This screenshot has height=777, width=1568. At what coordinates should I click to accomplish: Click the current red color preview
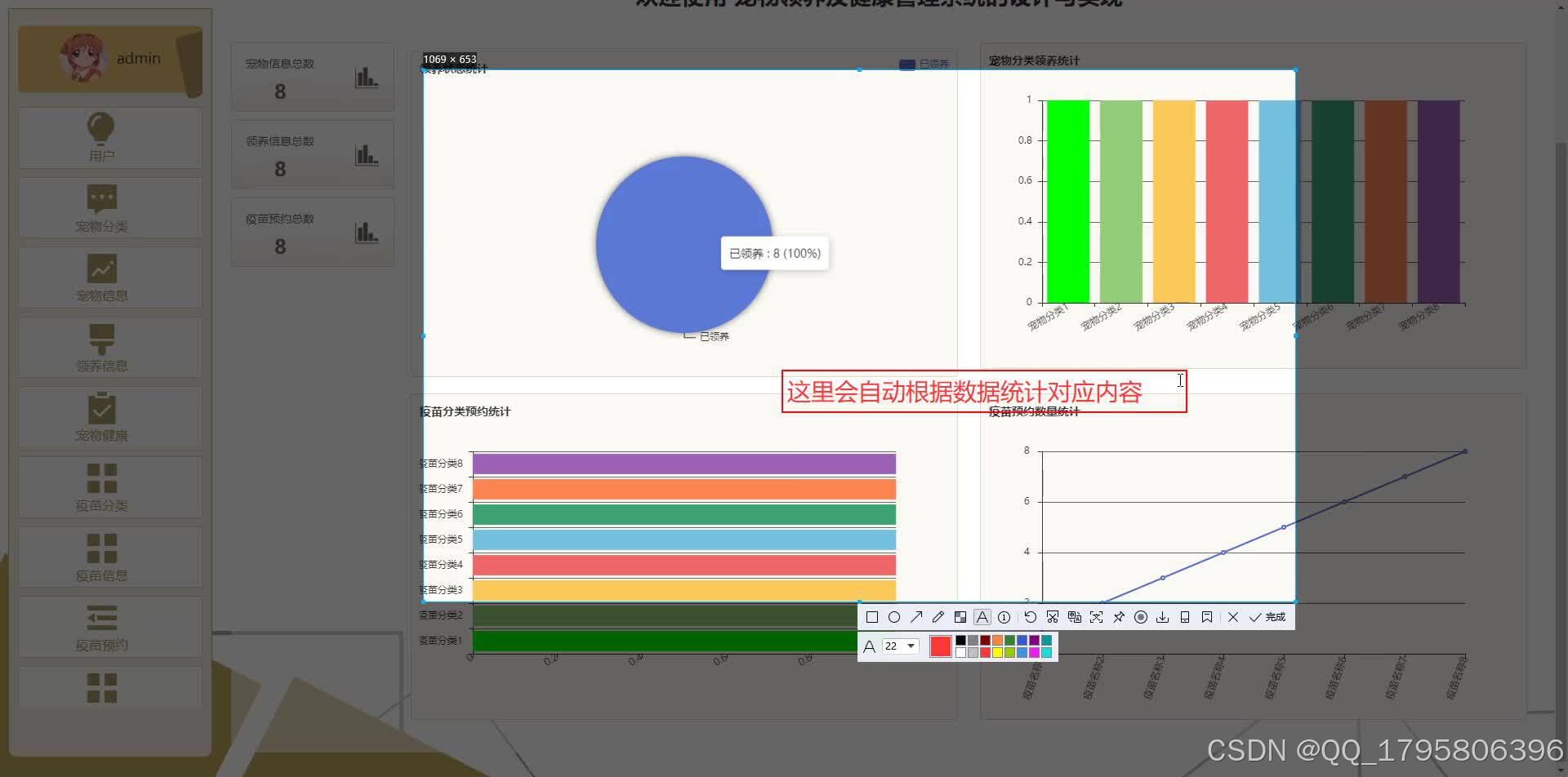(x=941, y=646)
